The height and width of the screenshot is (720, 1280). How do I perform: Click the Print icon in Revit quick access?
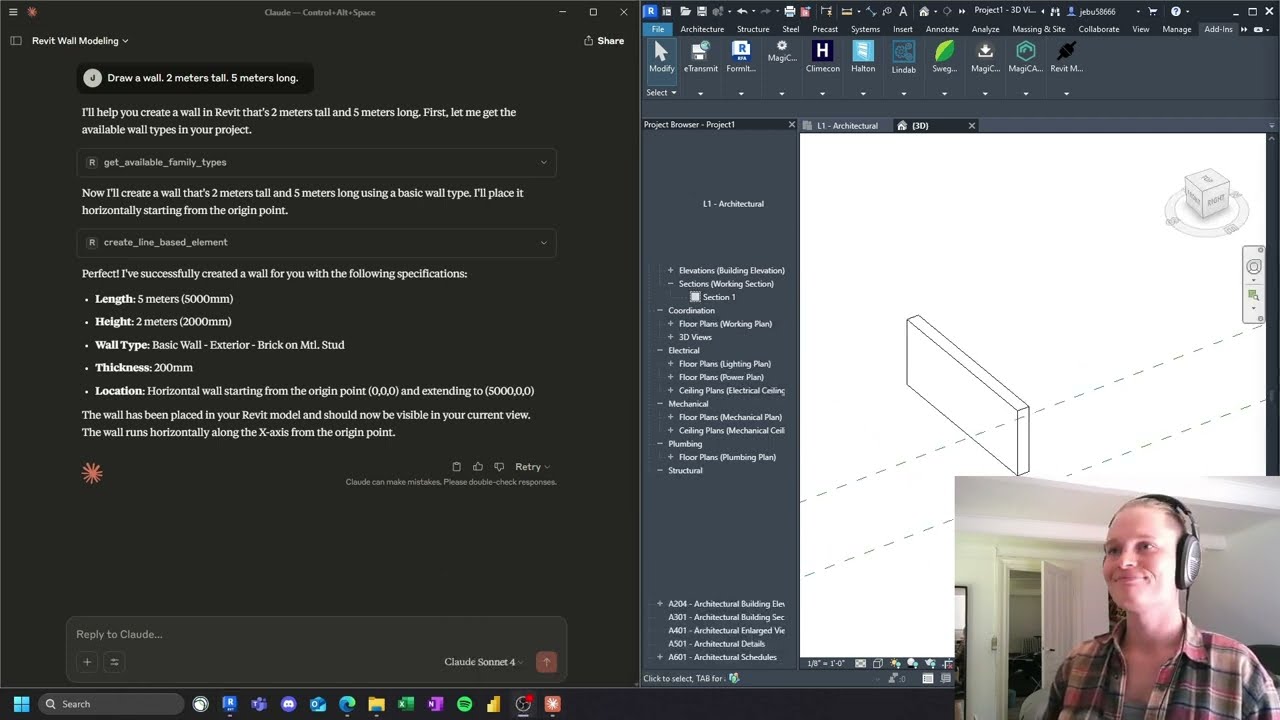pos(789,11)
